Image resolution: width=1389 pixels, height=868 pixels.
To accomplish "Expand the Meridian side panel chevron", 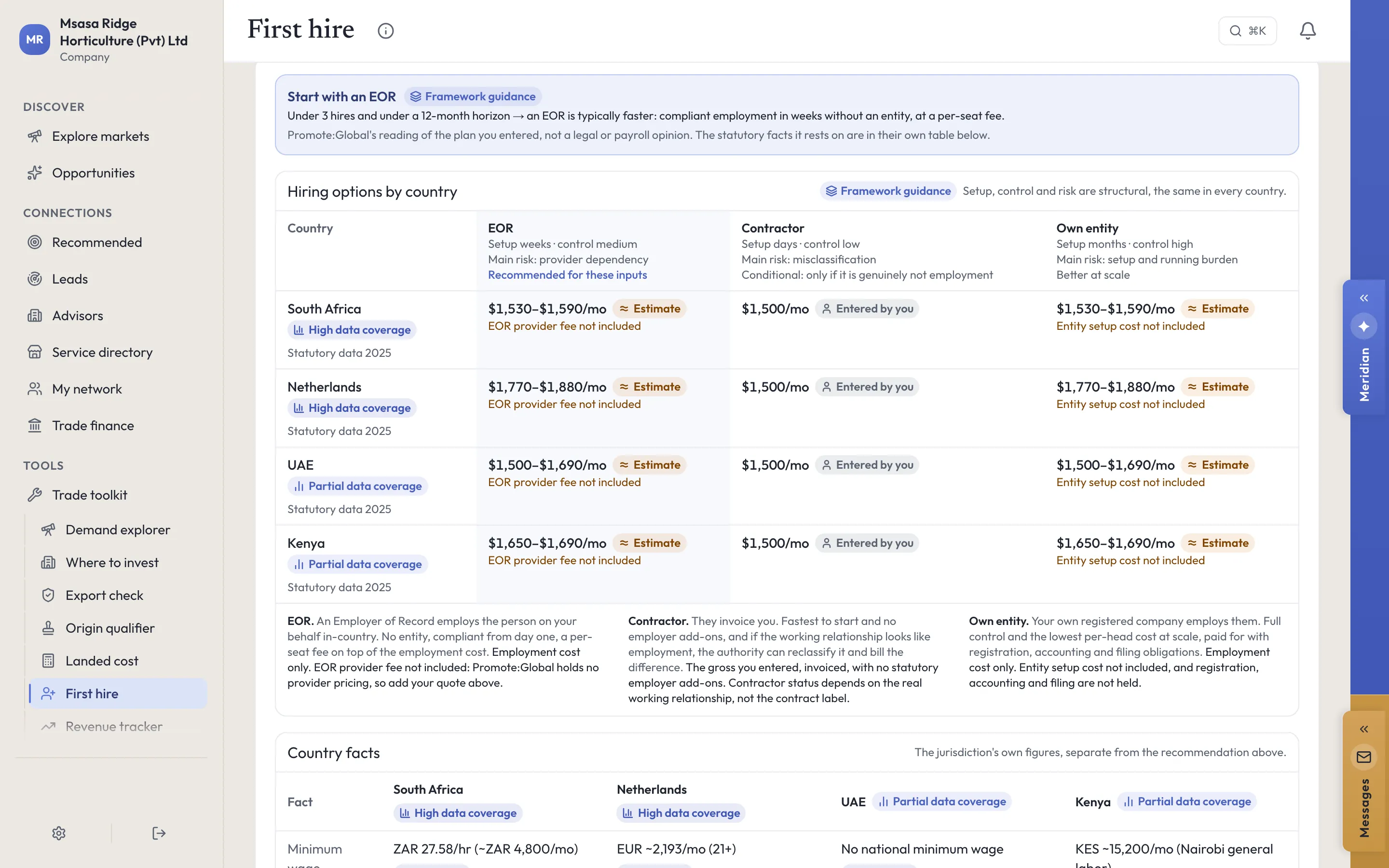I will pos(1364,298).
